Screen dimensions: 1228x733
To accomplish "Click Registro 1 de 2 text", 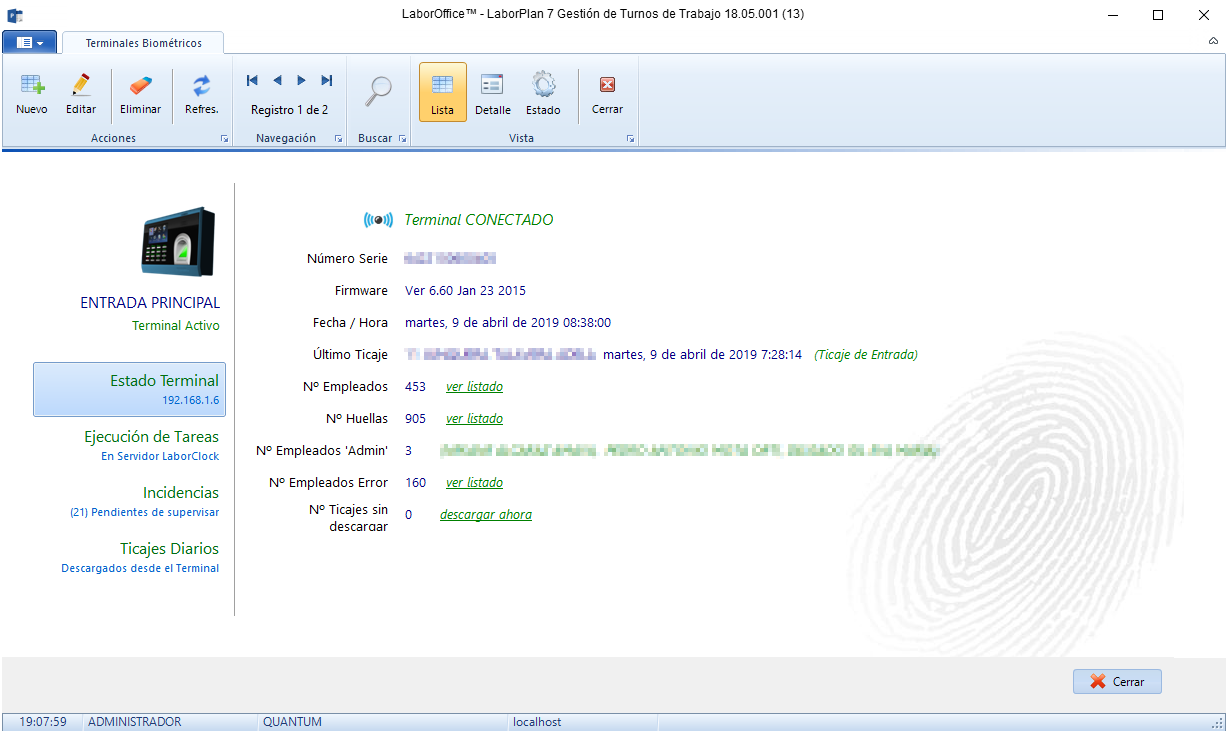I will (289, 110).
